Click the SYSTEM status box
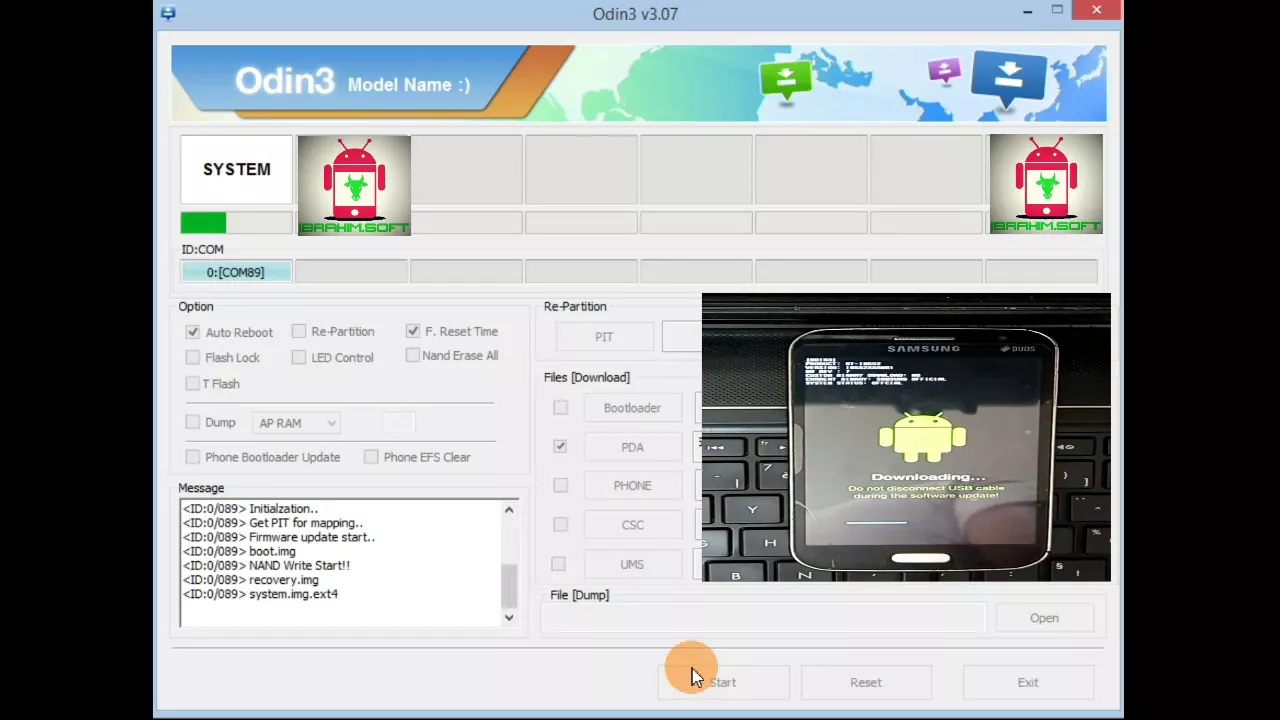This screenshot has height=720, width=1280. coord(236,169)
